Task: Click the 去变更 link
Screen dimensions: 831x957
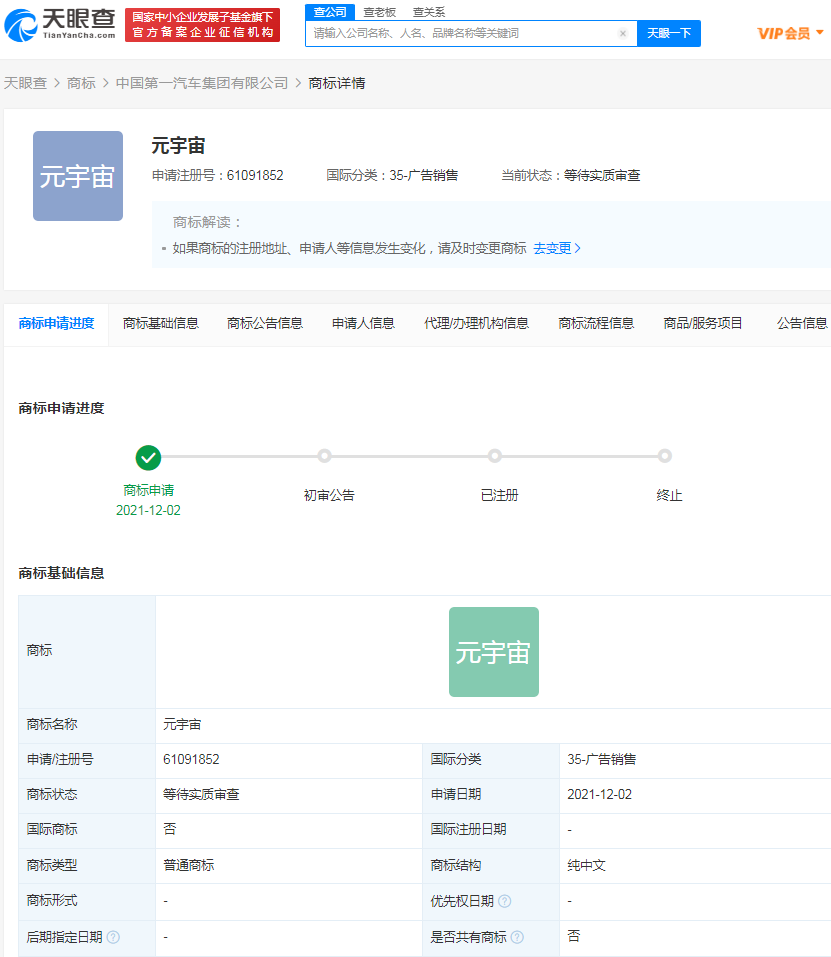Action: click(x=553, y=248)
